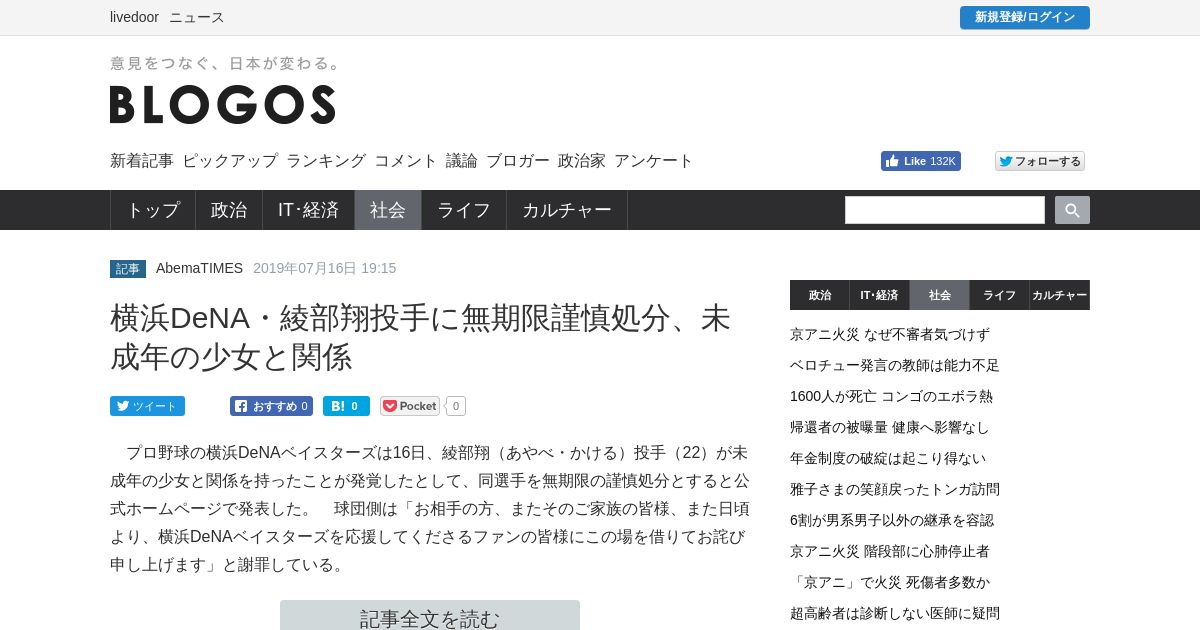Open 京アニ火災 なぜ不審者気づけず
Screen dimensions: 1200x630
(x=890, y=334)
